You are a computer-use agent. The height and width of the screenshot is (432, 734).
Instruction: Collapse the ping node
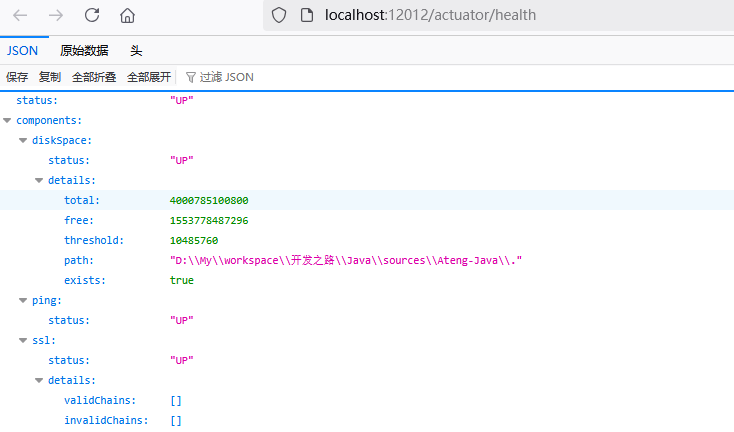click(23, 300)
